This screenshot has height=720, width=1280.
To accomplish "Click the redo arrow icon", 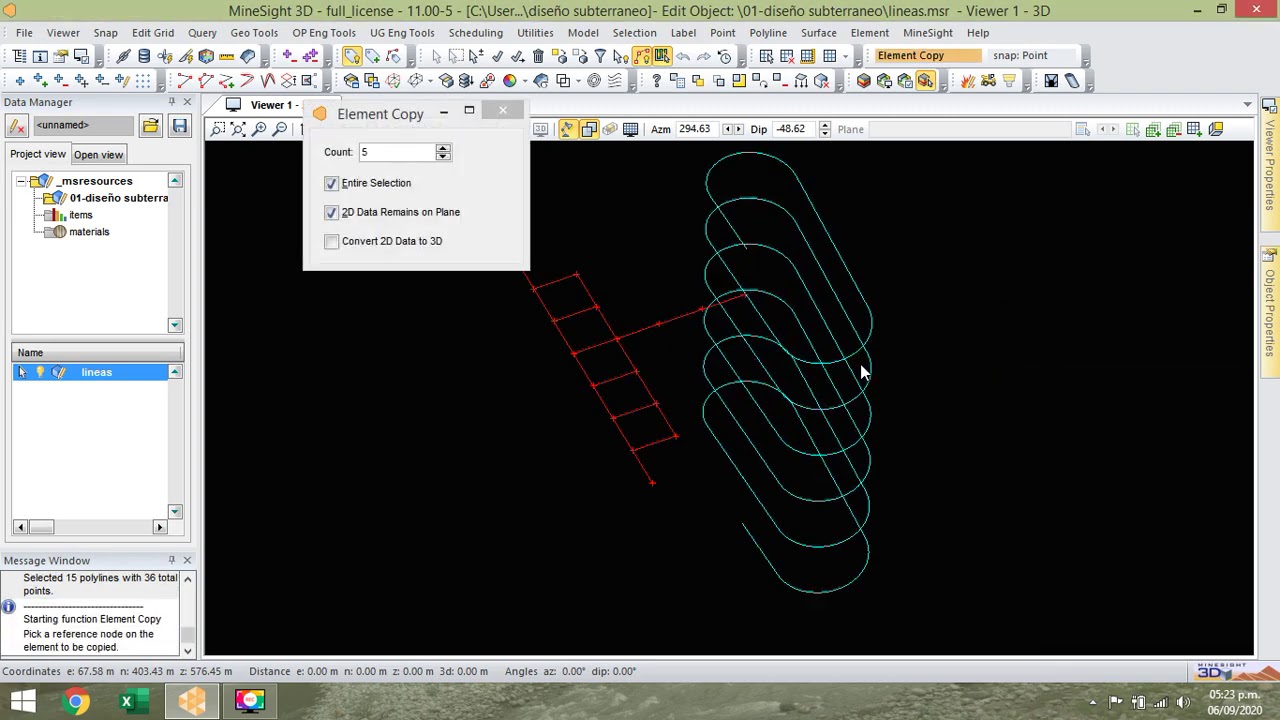I will (703, 55).
